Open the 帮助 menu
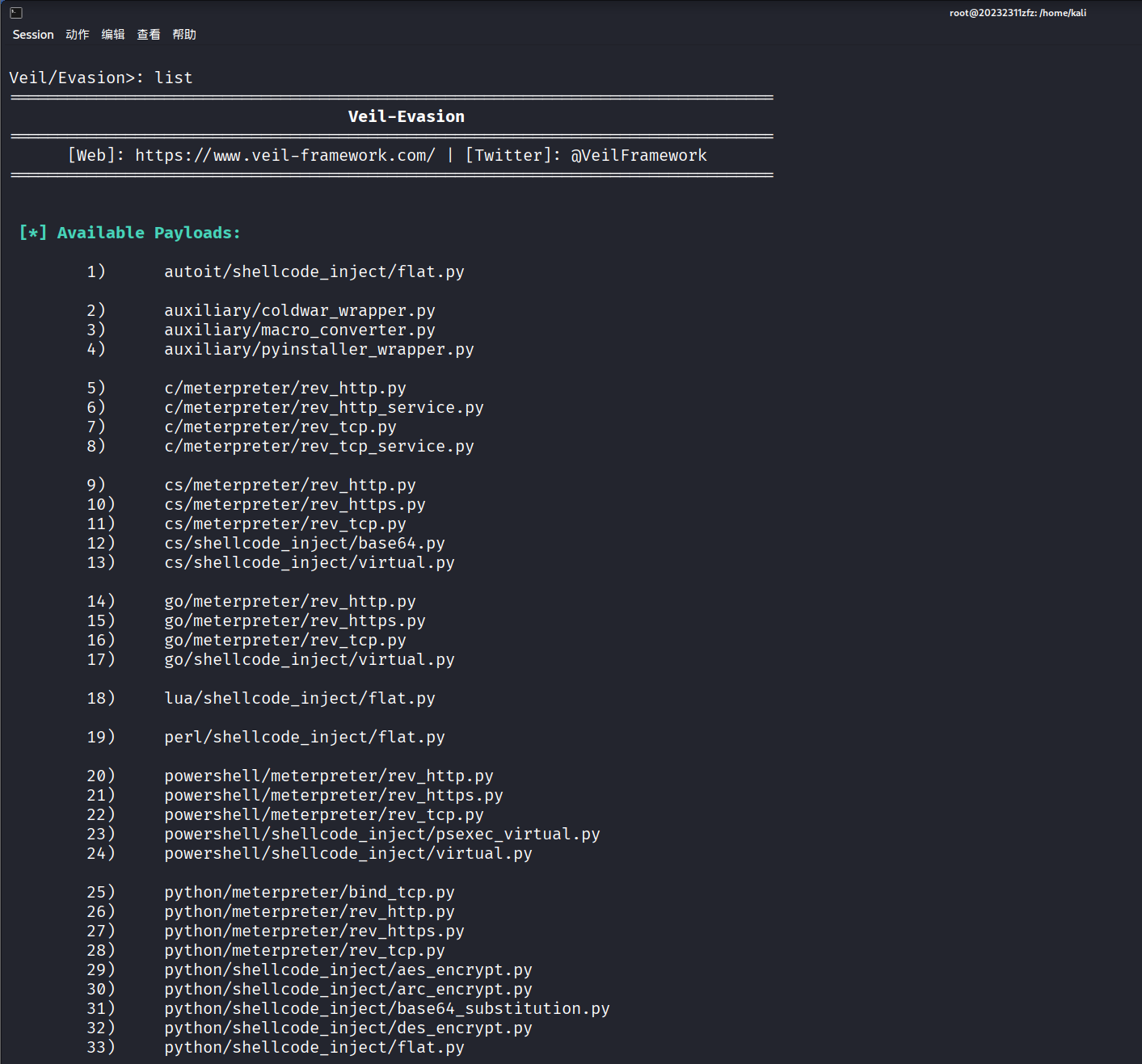Viewport: 1142px width, 1064px height. pos(184,35)
